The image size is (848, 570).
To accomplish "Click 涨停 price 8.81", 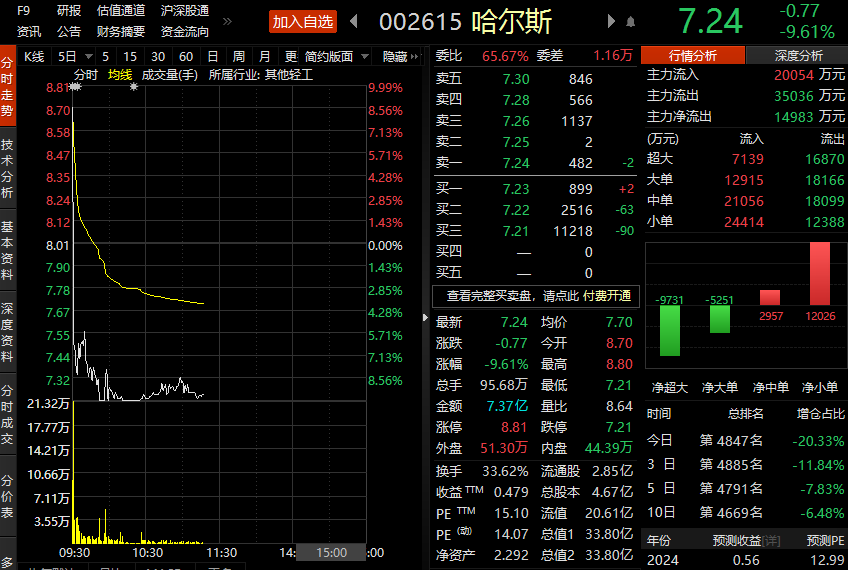I will point(514,427).
